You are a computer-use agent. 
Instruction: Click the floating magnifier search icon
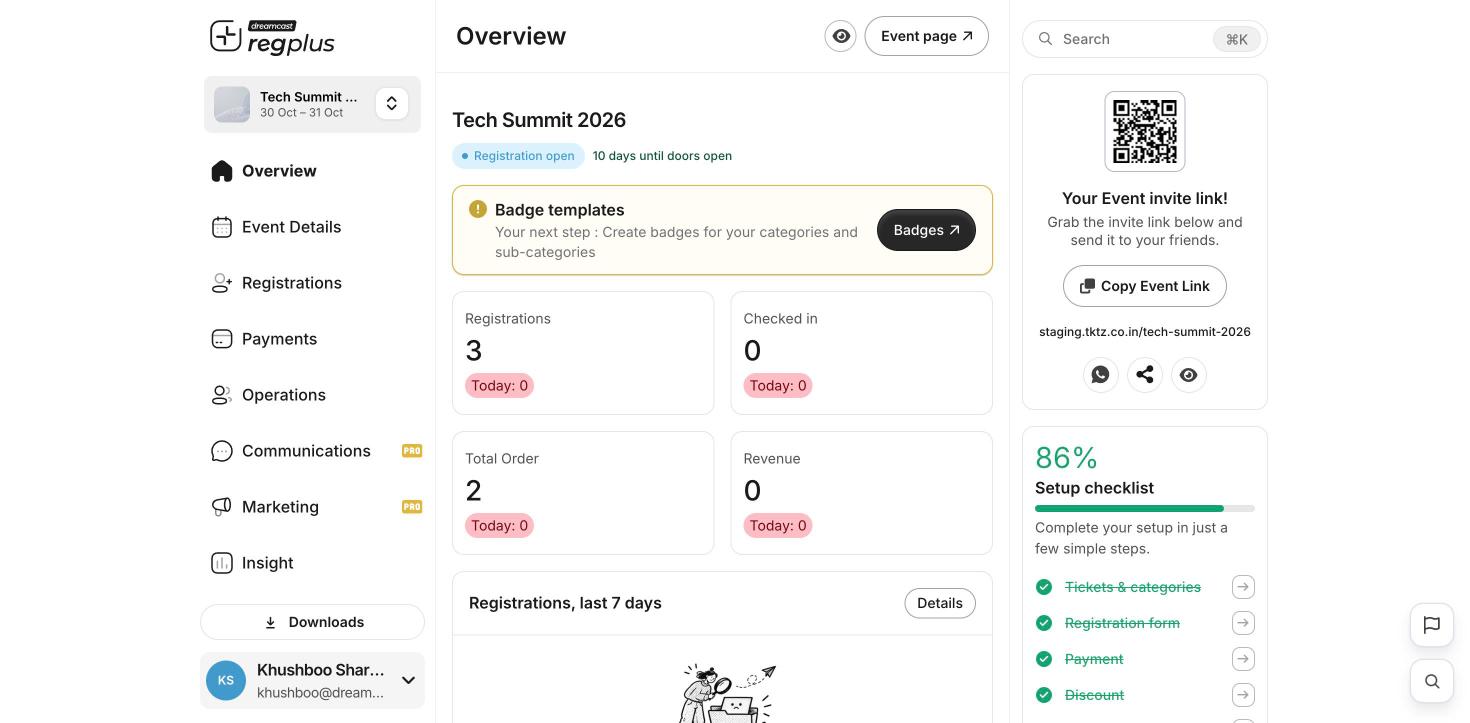1432,681
